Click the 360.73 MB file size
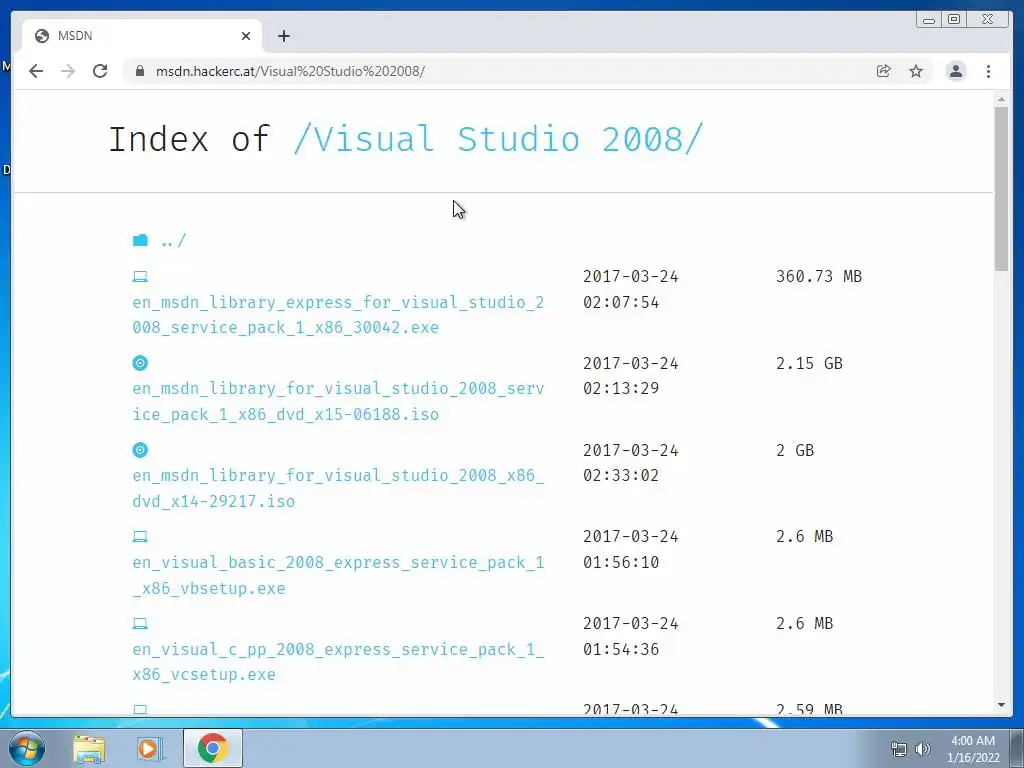The image size is (1024, 768). tap(819, 276)
